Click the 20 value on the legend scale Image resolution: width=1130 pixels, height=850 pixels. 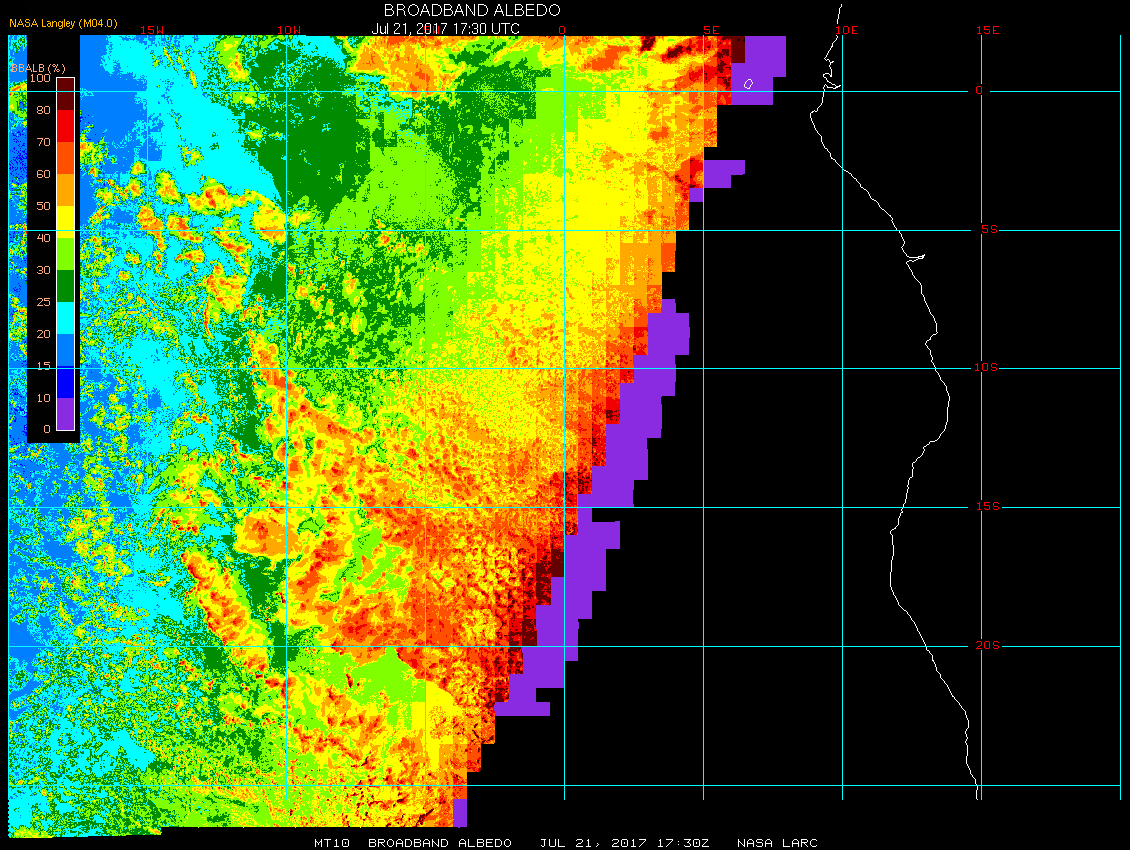click(43, 334)
